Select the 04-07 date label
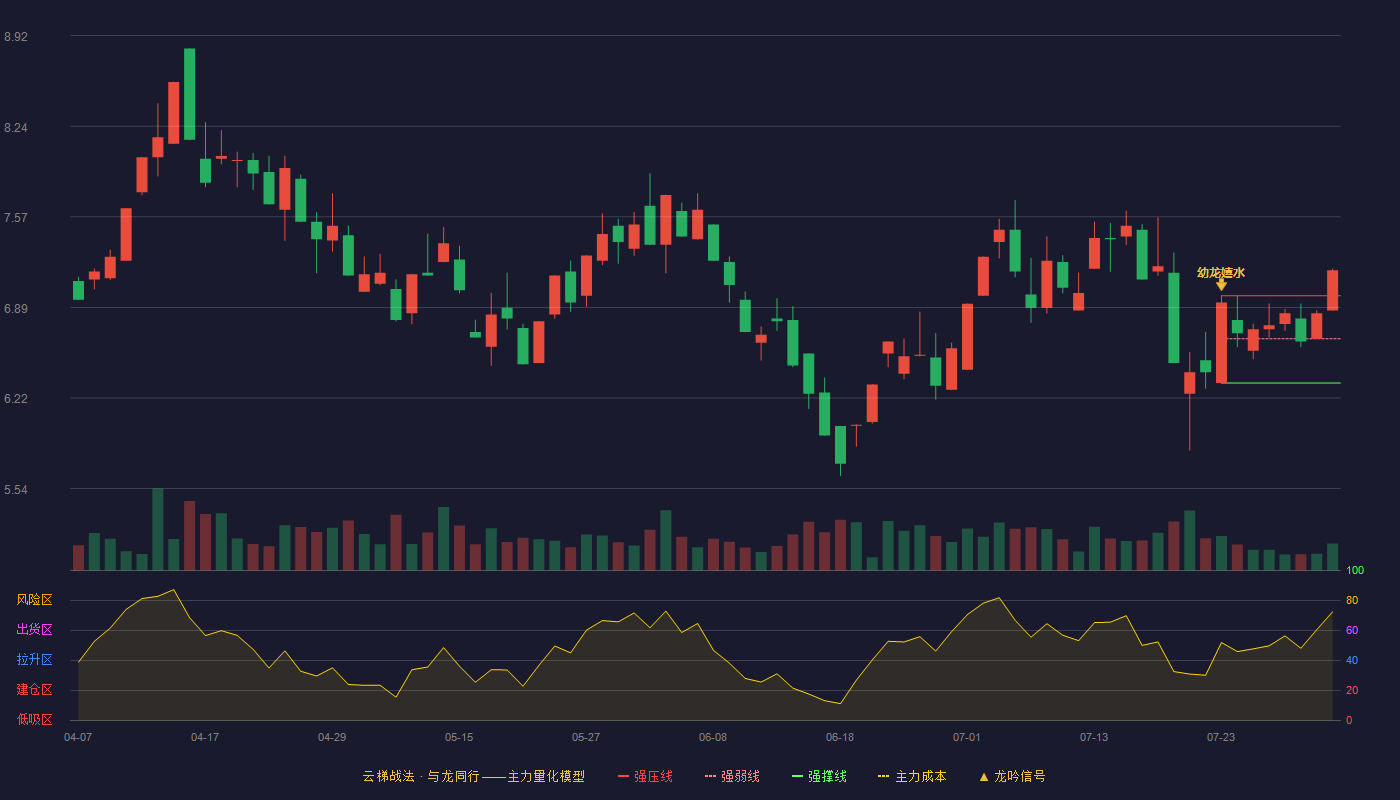Viewport: 1400px width, 800px height. point(78,737)
